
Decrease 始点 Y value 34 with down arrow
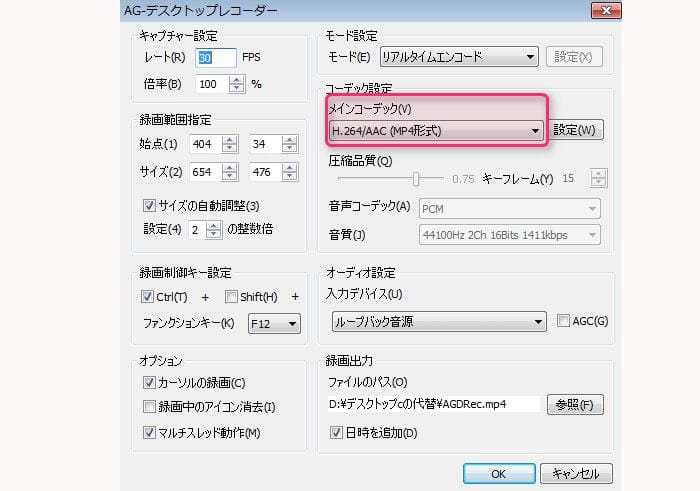point(290,149)
